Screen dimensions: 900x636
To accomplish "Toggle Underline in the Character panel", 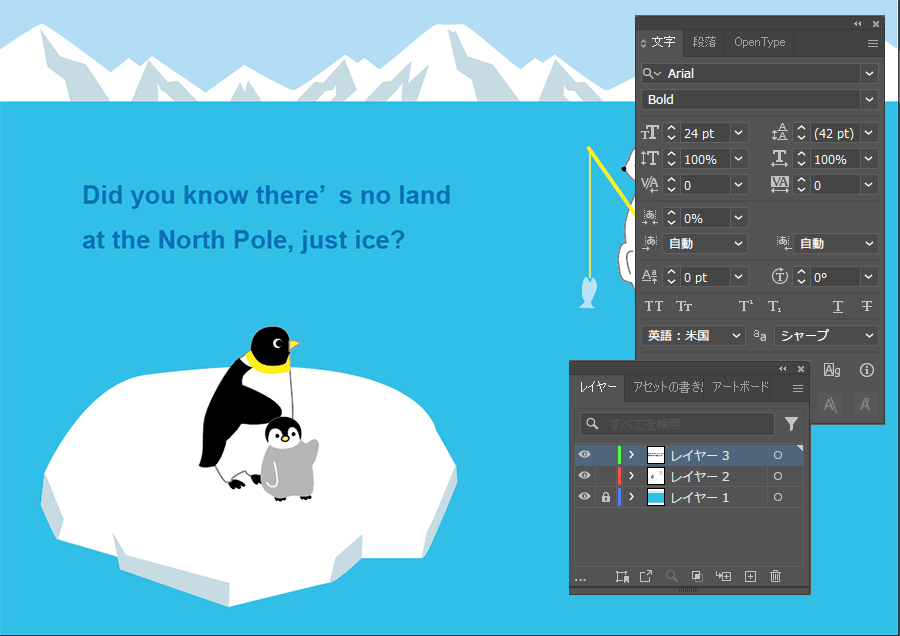I will (838, 306).
